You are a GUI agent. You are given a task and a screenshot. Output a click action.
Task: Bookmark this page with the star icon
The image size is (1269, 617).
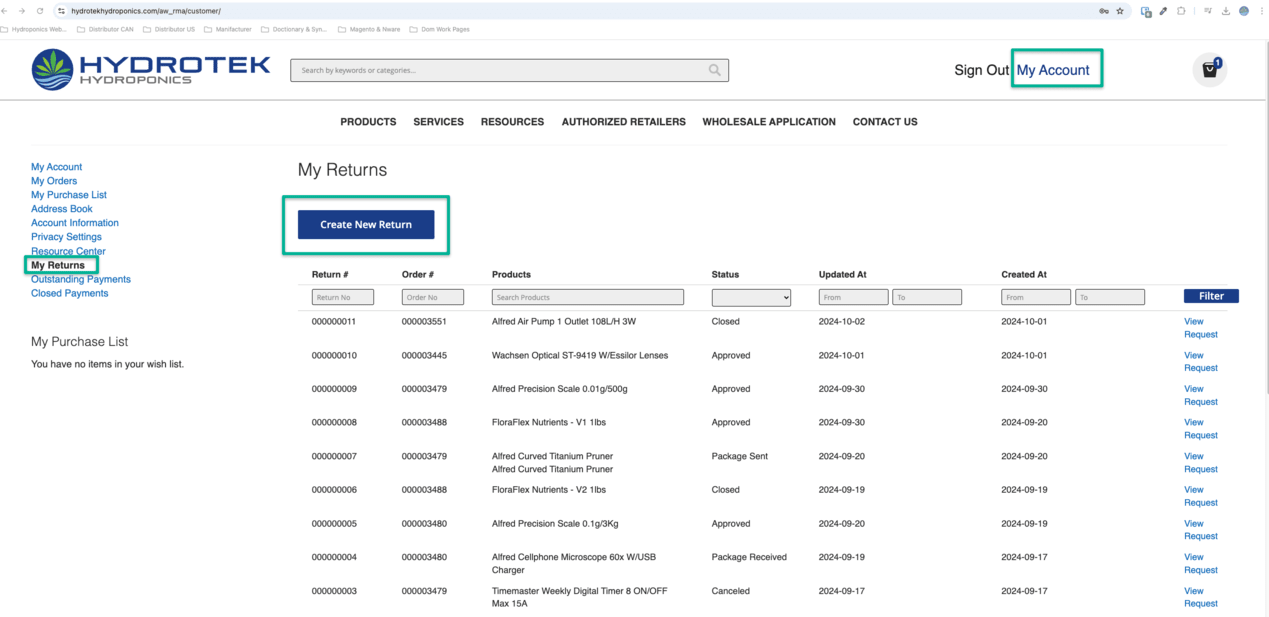(x=1120, y=11)
